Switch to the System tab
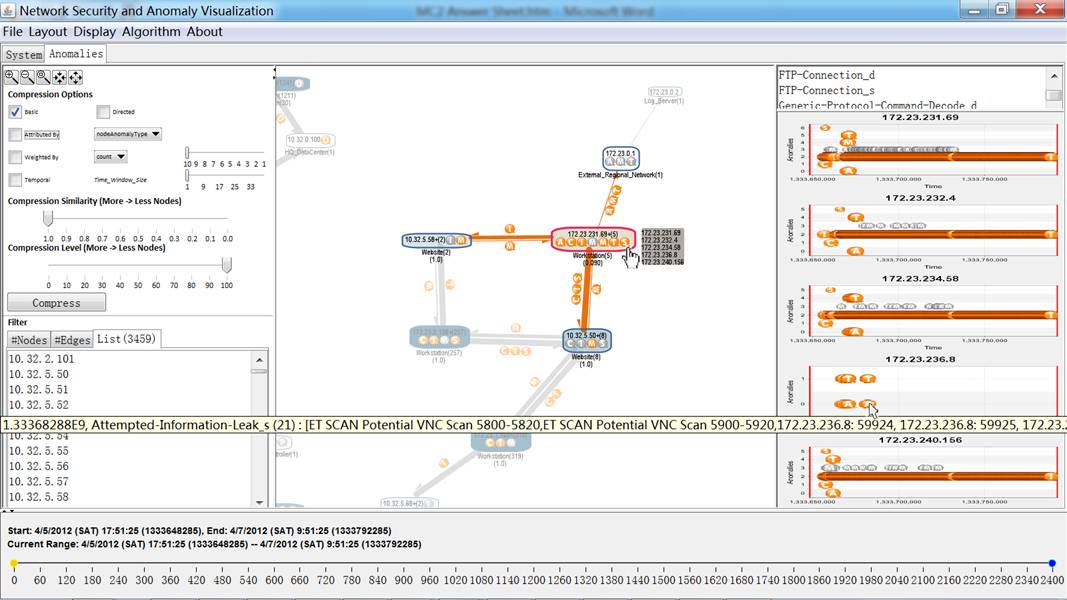 [x=22, y=55]
